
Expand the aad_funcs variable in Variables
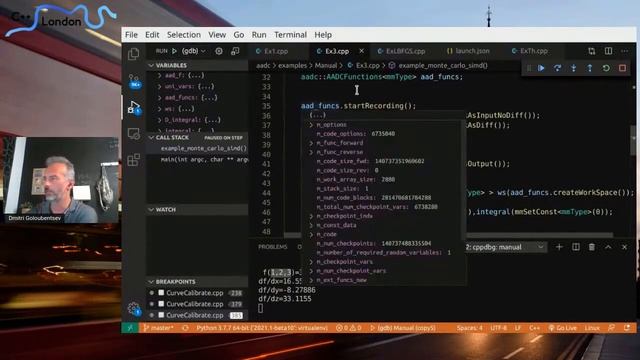[160, 98]
